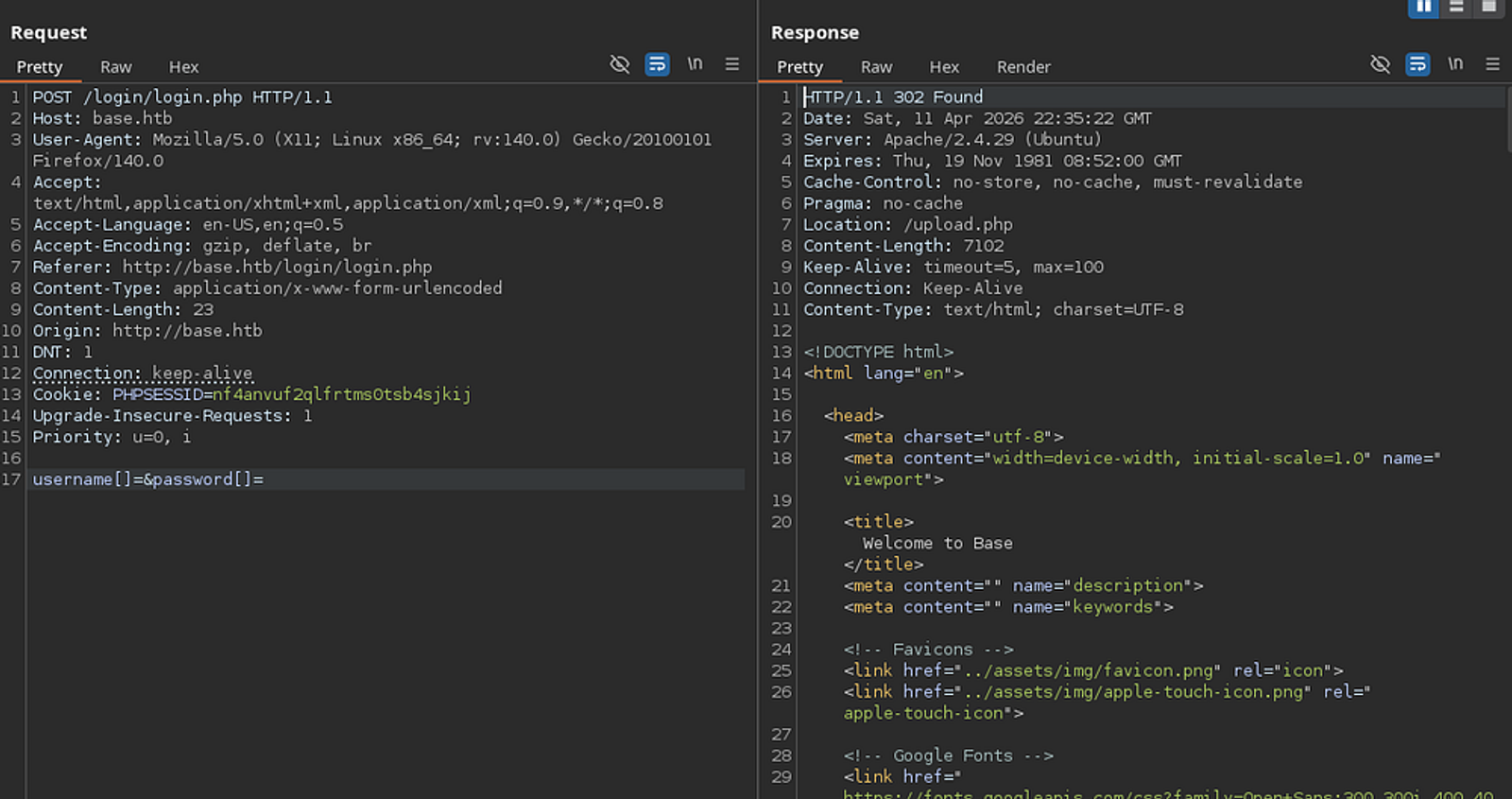Switch Response view to Hex tab
This screenshot has width=1512, height=799.
coord(944,67)
